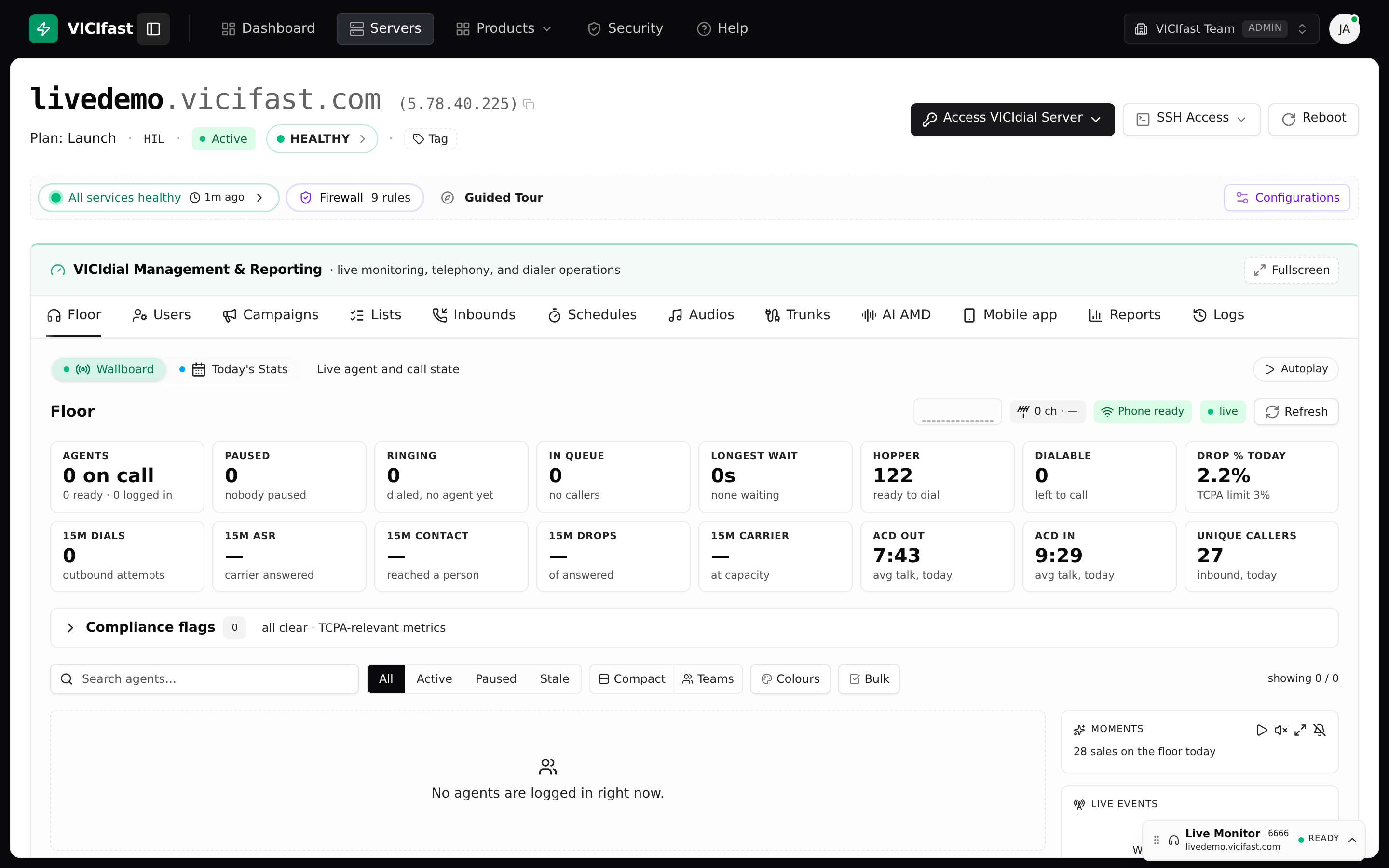Screen dimensions: 1389x868
Task: Open Campaigns tab
Action: point(271,314)
